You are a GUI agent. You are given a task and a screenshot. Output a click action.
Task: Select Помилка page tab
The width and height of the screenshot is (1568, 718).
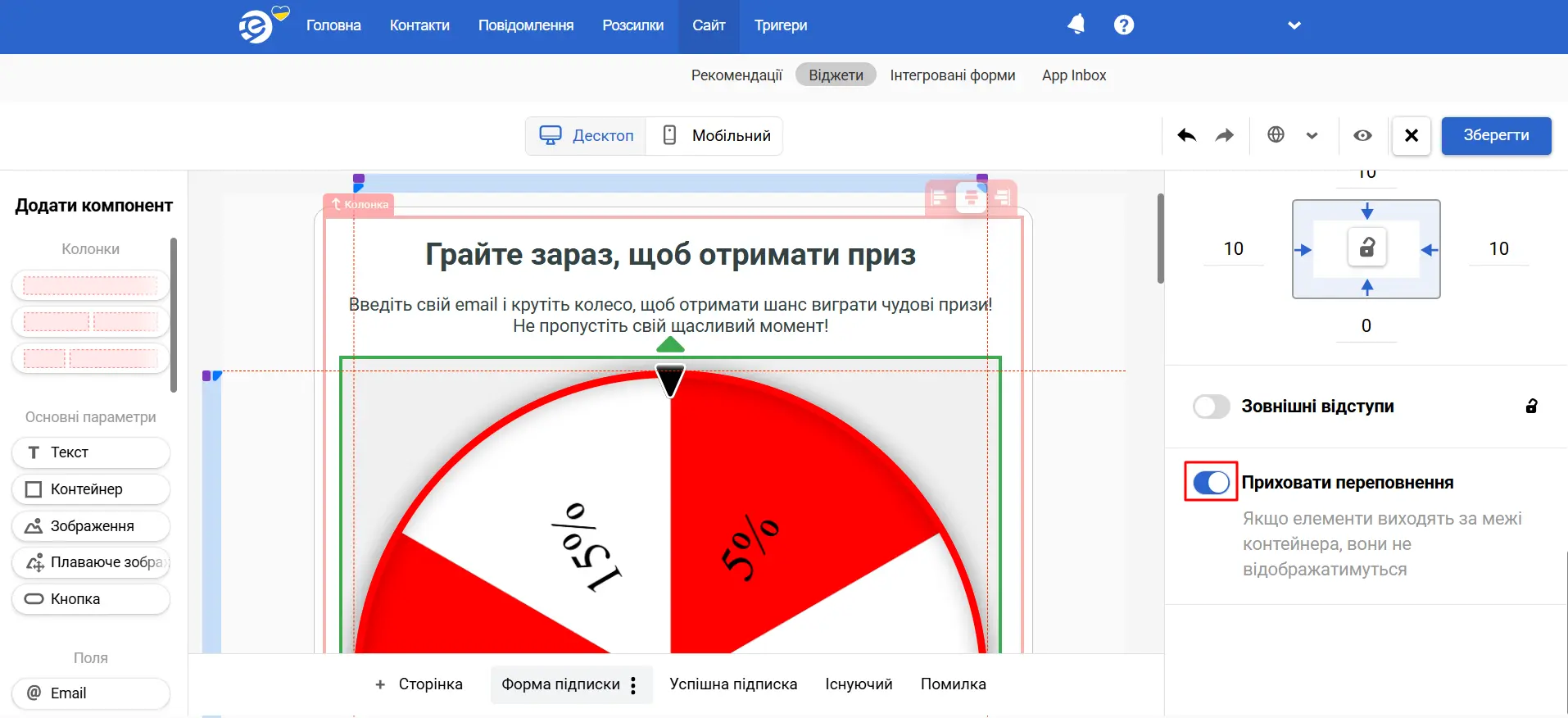954,684
